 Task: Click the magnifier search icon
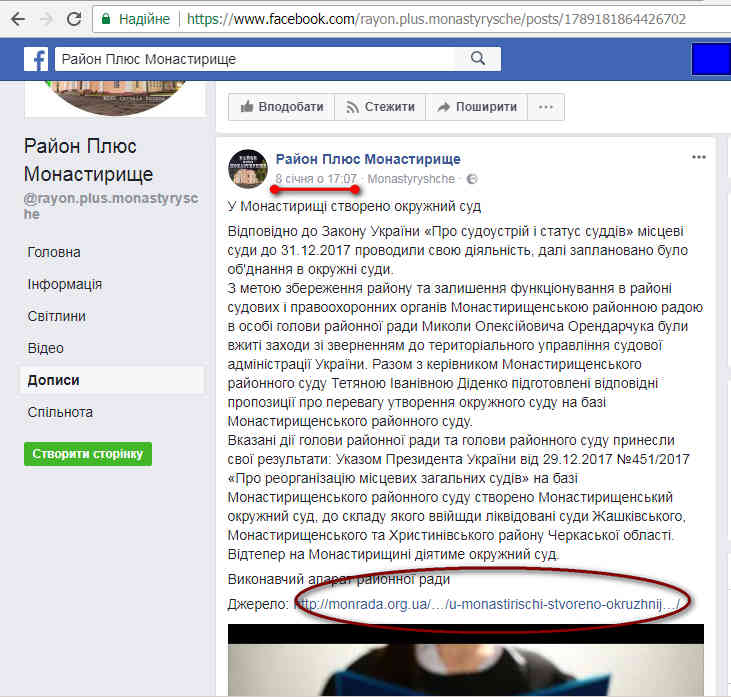click(478, 59)
